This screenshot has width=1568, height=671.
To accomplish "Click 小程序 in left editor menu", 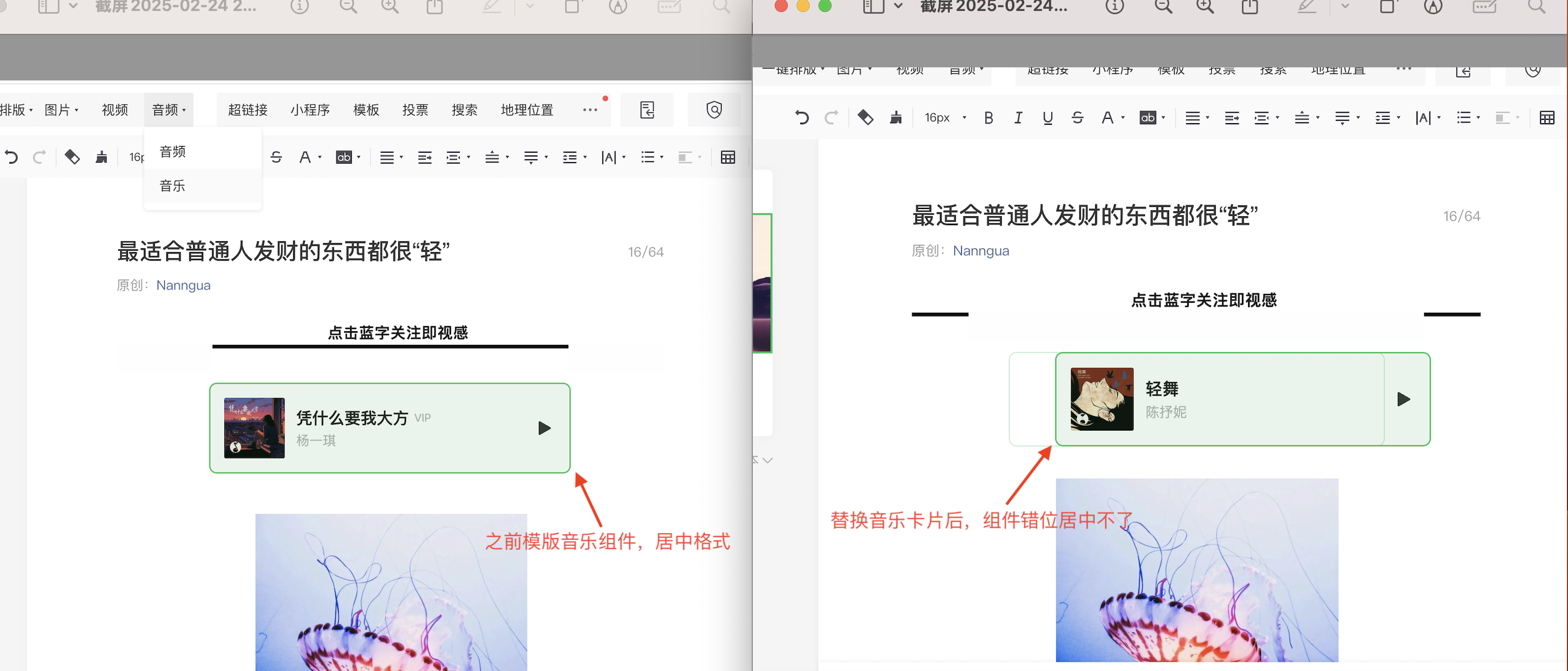I will (x=310, y=110).
